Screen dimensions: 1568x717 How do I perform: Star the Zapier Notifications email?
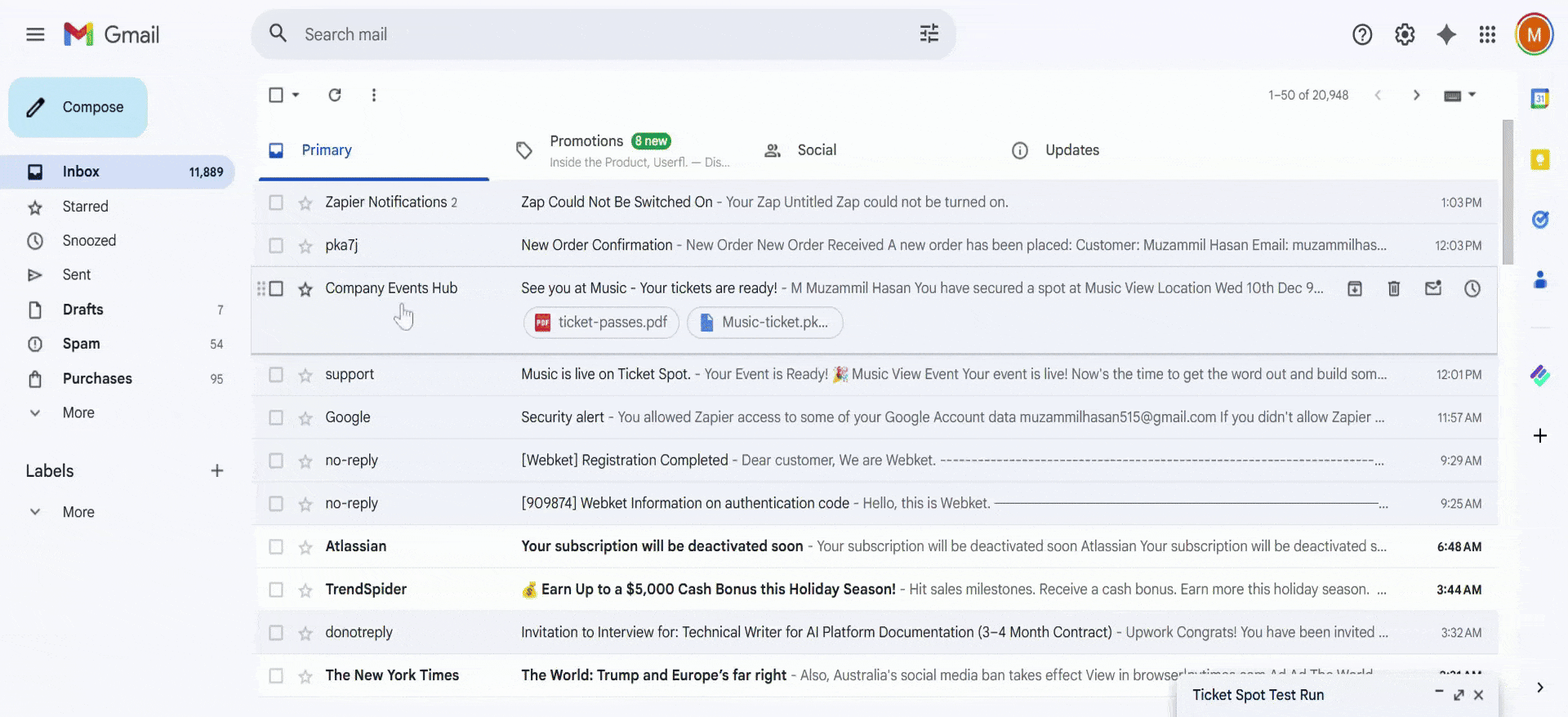(x=305, y=203)
